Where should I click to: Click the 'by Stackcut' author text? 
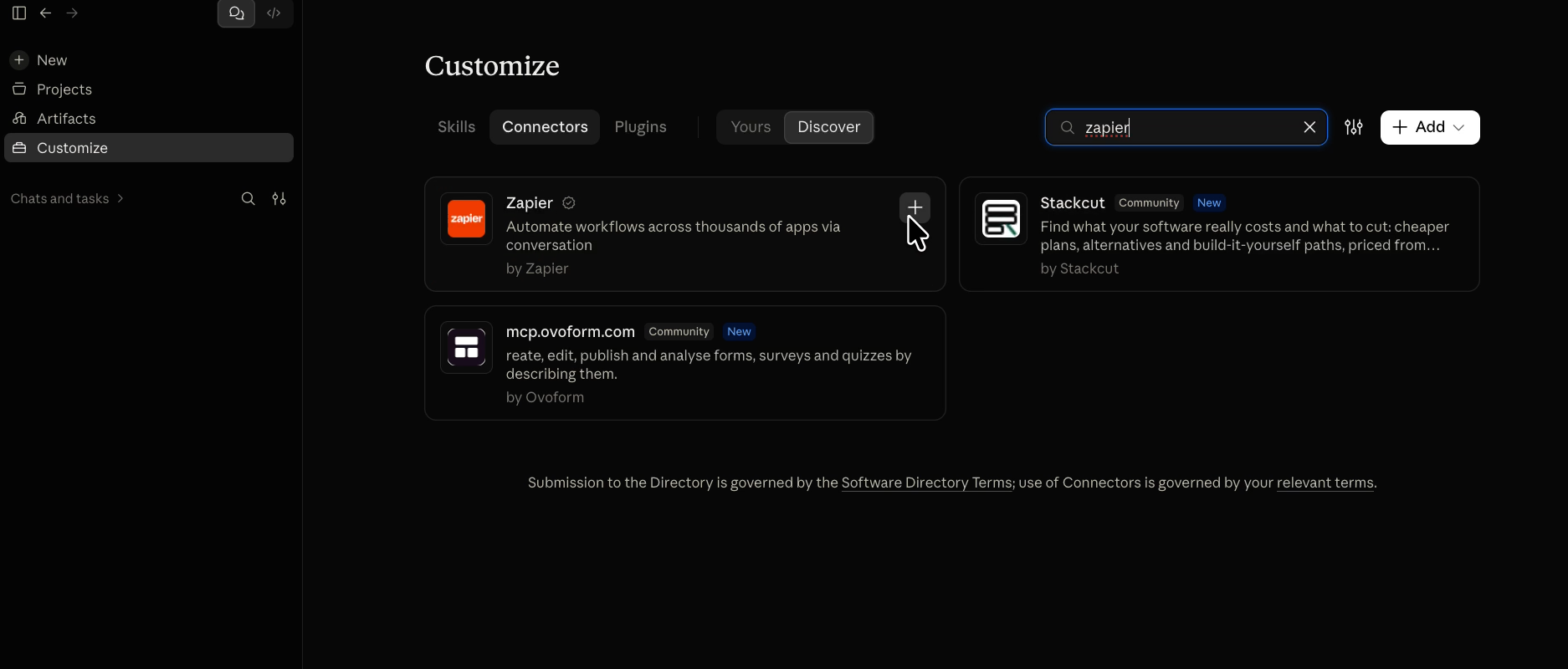(x=1079, y=268)
